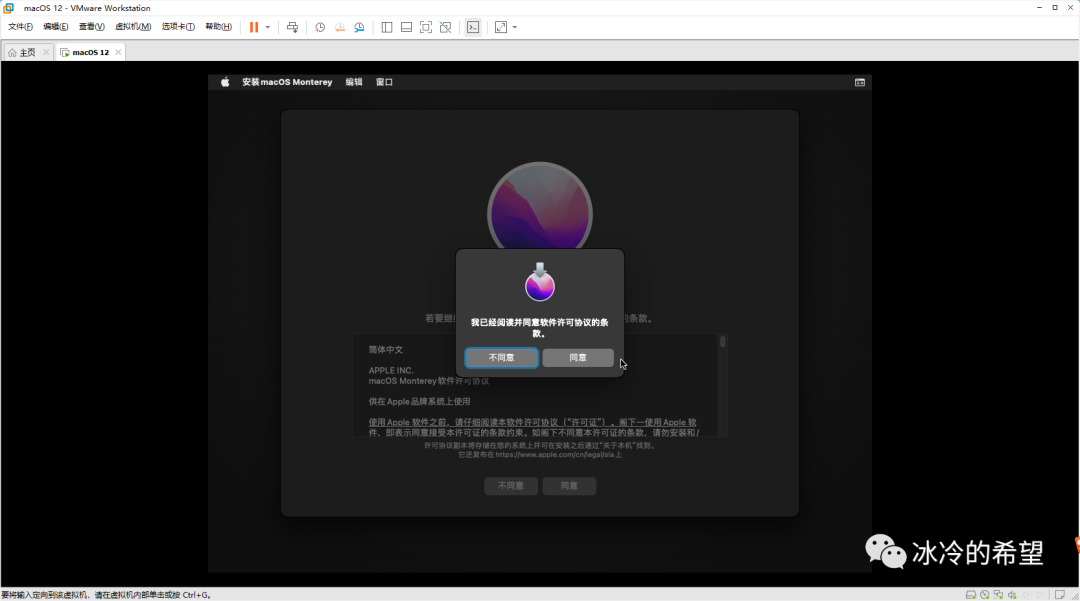Image resolution: width=1080 pixels, height=601 pixels.
Task: Click the VMware Workstation logo in title bar
Action: [x=8, y=8]
